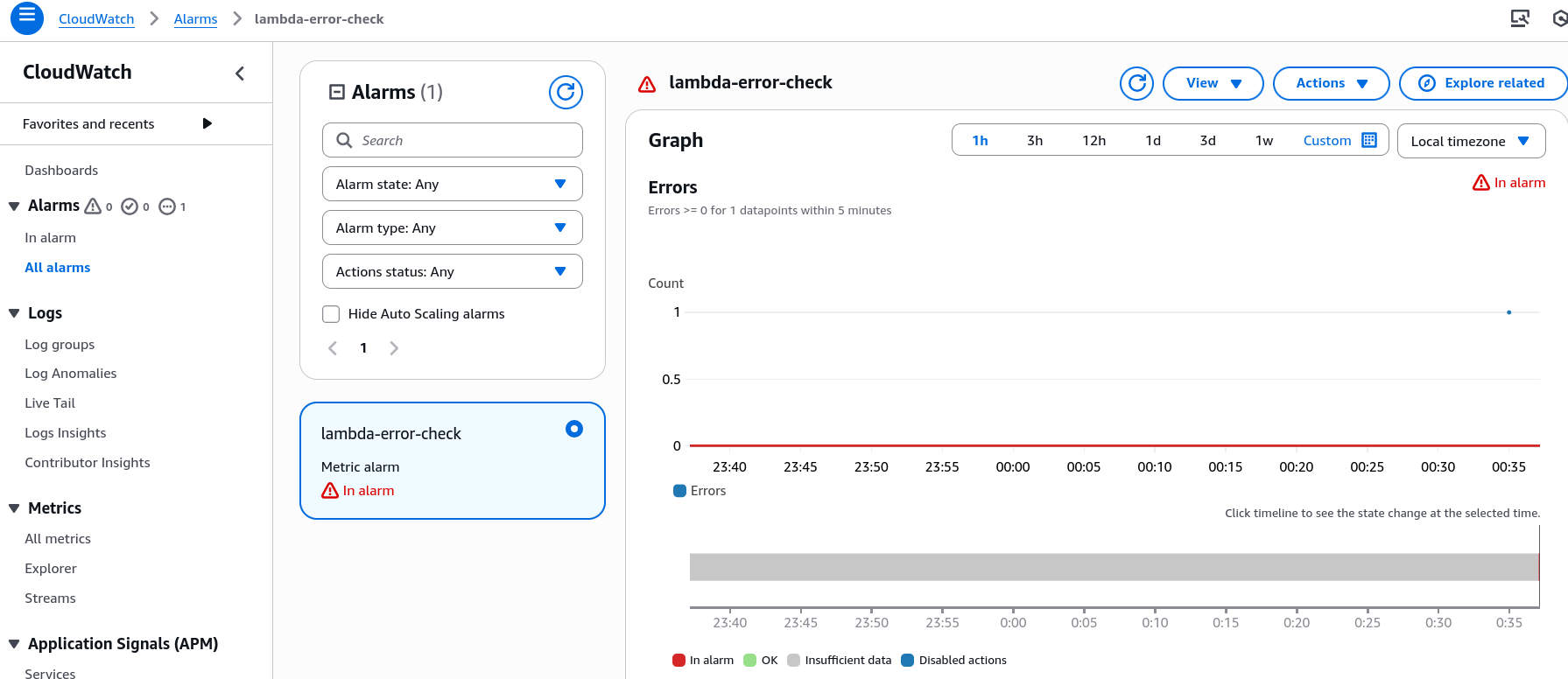Image resolution: width=1568 pixels, height=679 pixels.
Task: Click the in-alarm triangle icon next to Alarms
Action: pyautogui.click(x=93, y=206)
